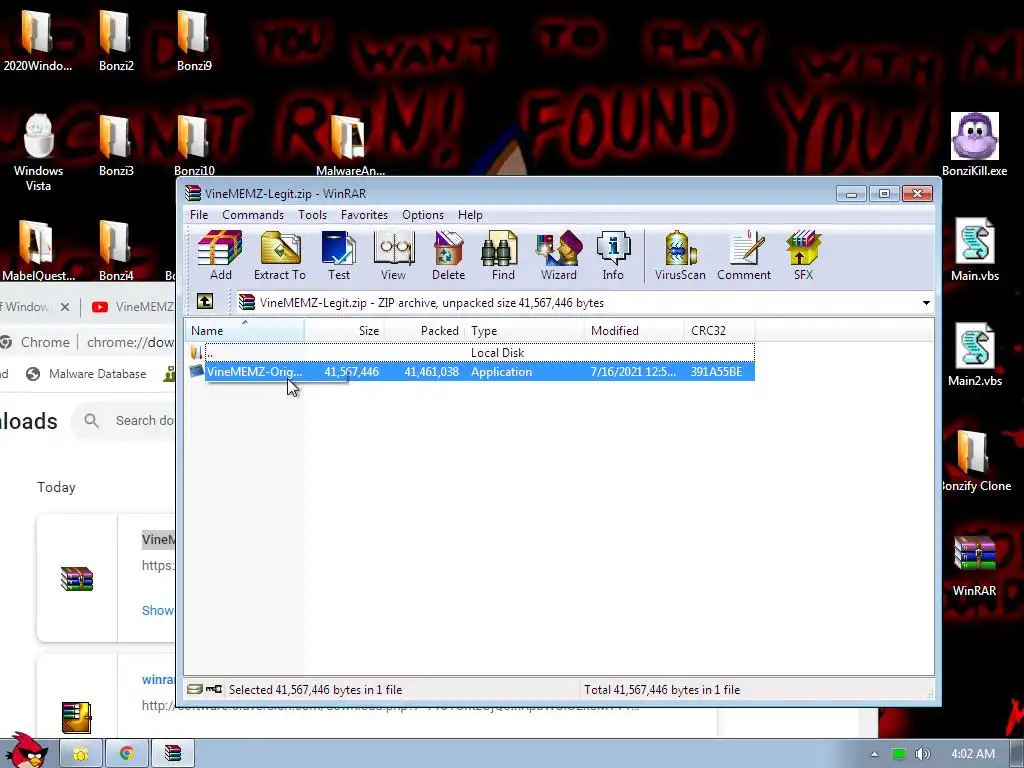Viewport: 1024px width, 768px height.
Task: Expand the archive path dropdown arrow
Action: (926, 303)
